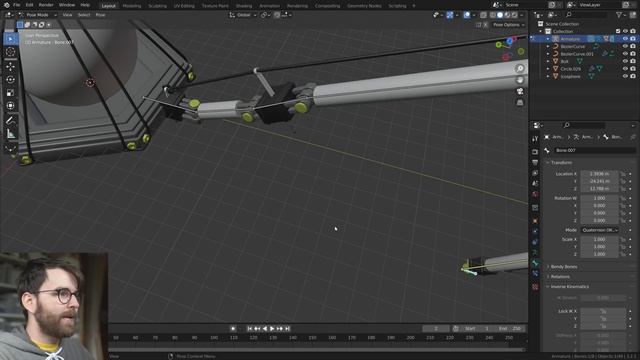Hide Icosphere in viewport
This screenshot has width=640, height=360.
click(x=625, y=76)
